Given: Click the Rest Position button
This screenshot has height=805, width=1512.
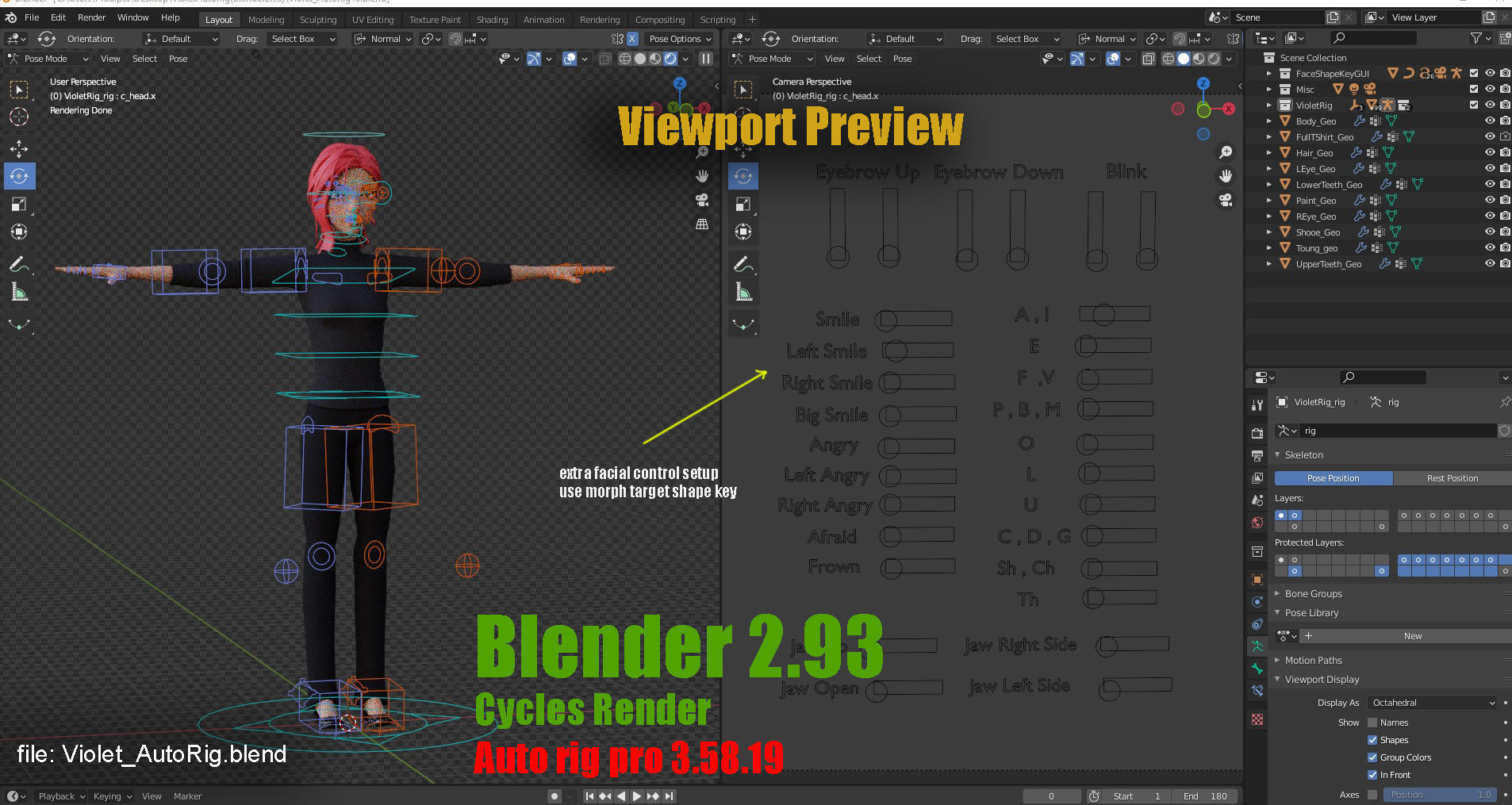Looking at the screenshot, I should (x=1452, y=478).
